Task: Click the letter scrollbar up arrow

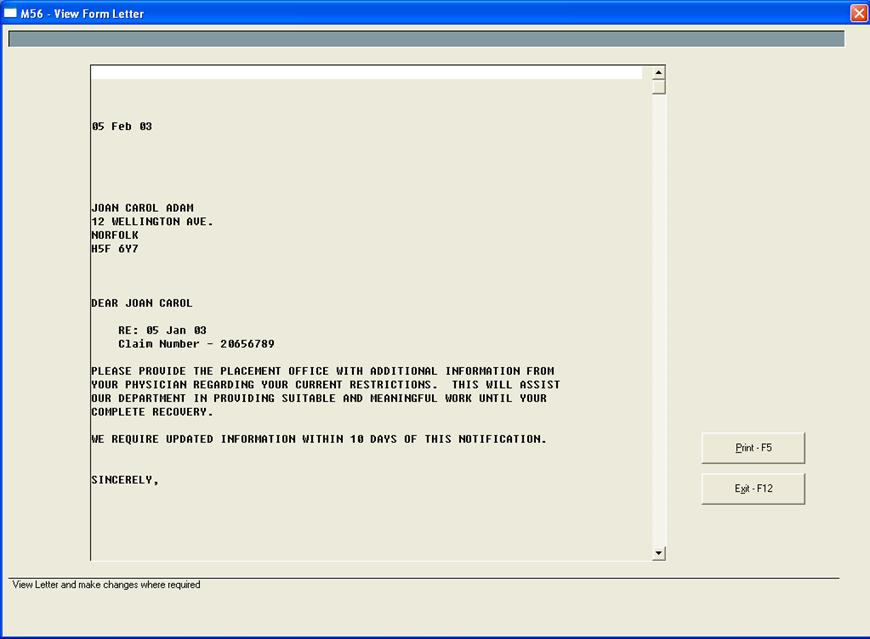Action: pos(659,73)
